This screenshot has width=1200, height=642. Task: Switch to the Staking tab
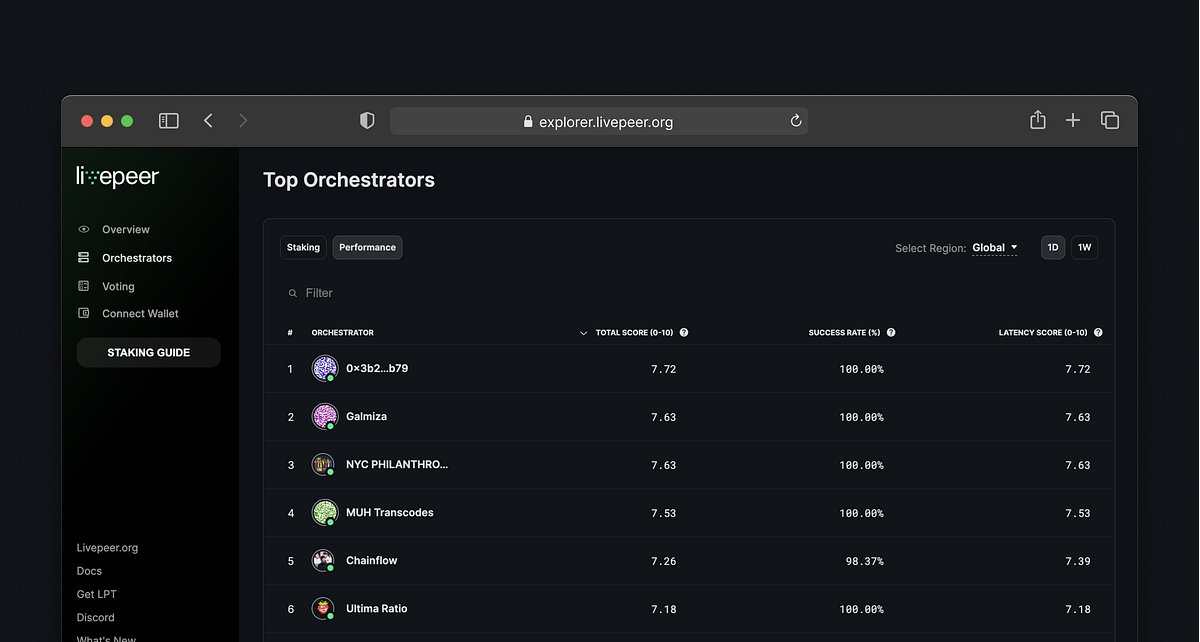[303, 247]
